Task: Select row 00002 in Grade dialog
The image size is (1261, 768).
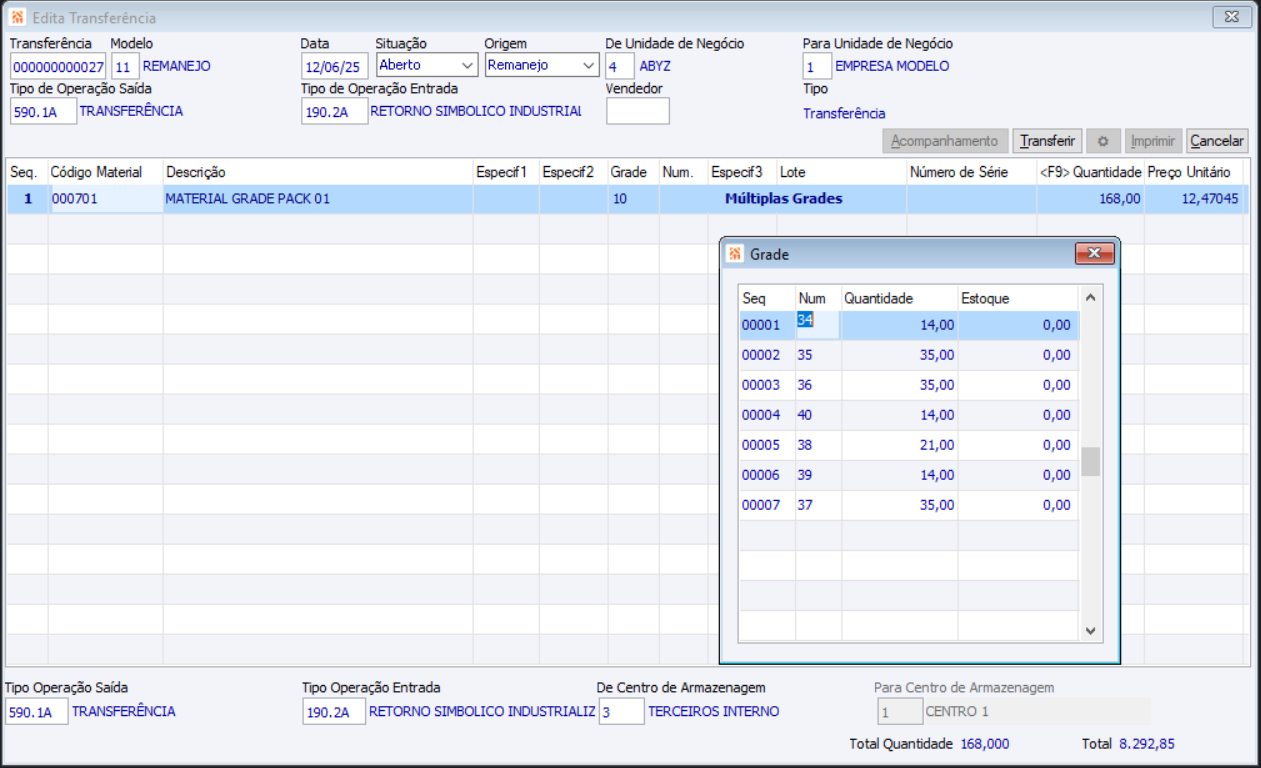Action: (909, 355)
